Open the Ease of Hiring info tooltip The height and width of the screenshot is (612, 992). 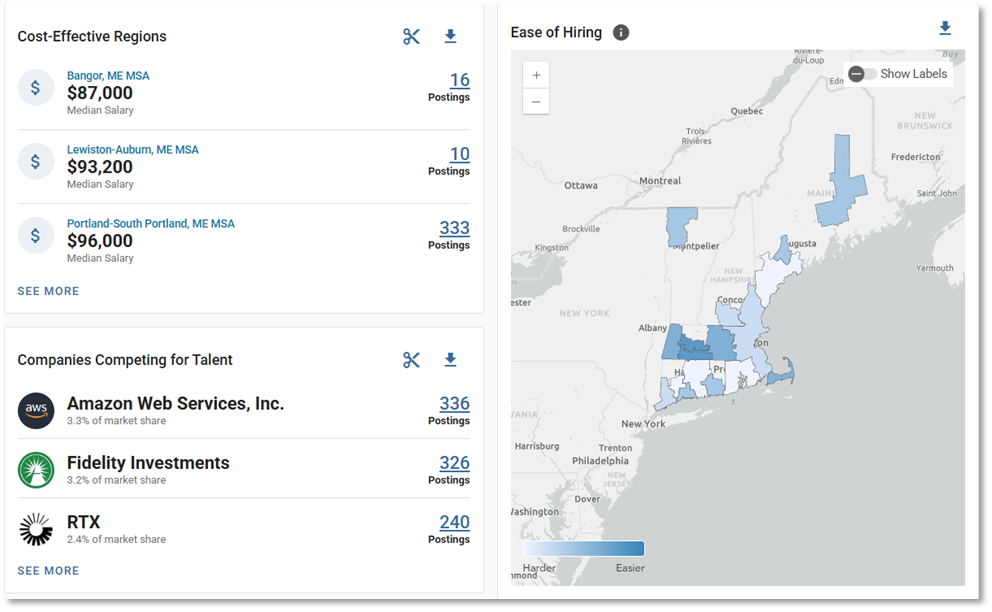pyautogui.click(x=620, y=32)
